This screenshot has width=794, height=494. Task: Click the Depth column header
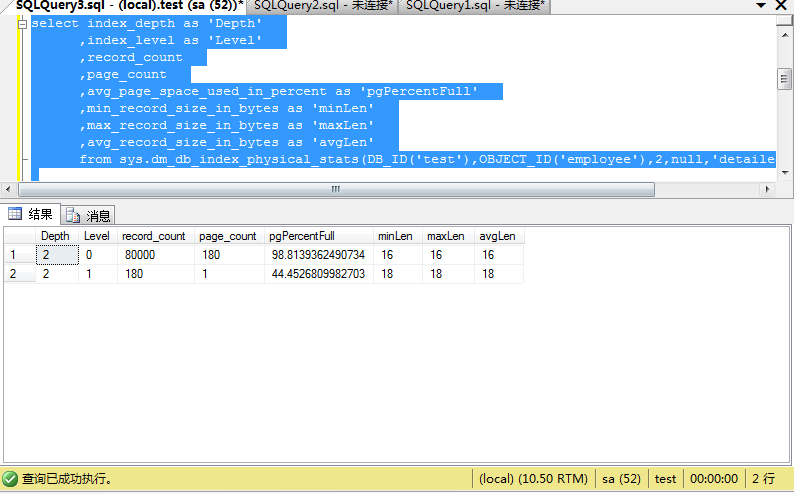pyautogui.click(x=56, y=236)
